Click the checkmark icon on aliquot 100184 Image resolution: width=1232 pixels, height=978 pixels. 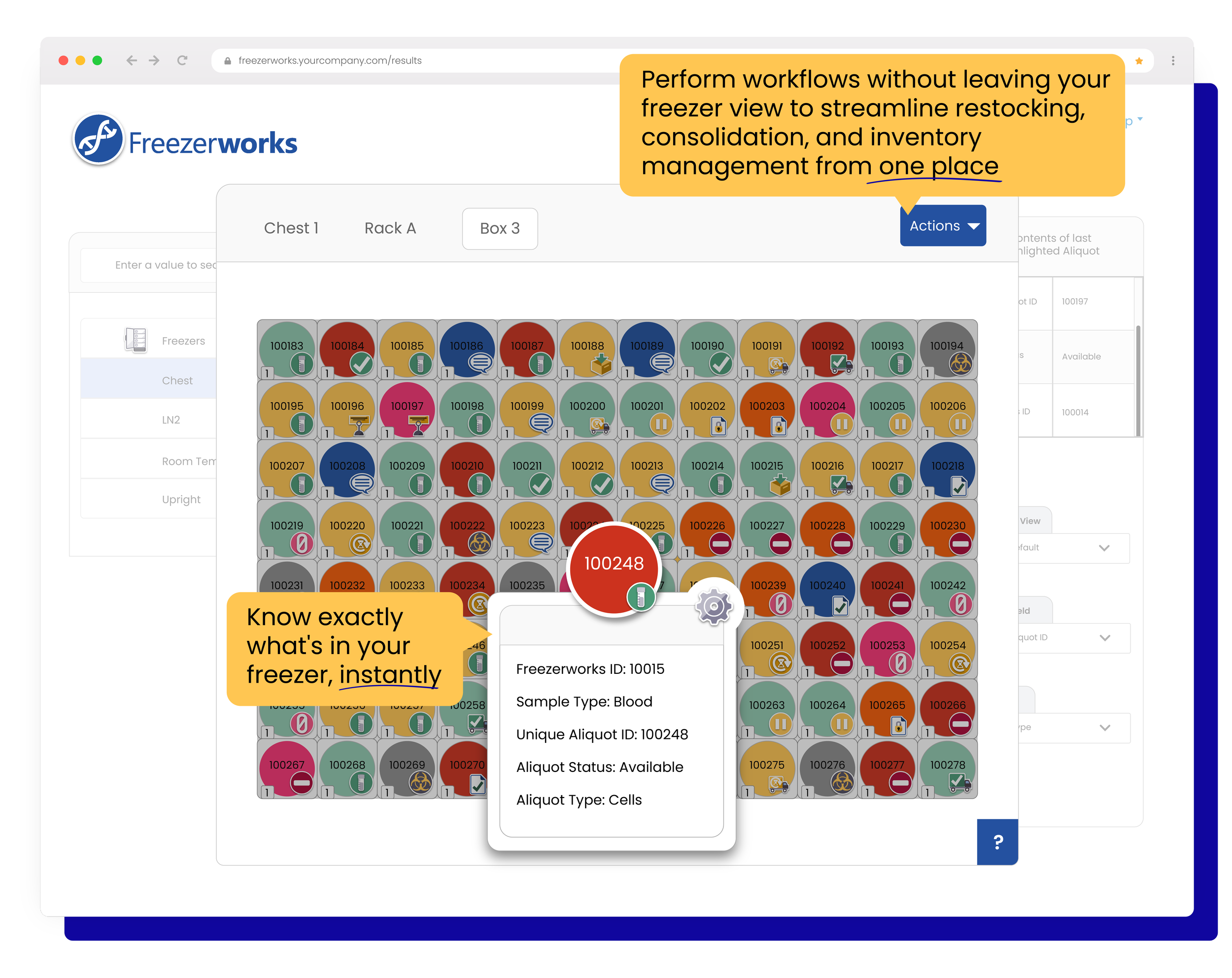[x=361, y=363]
